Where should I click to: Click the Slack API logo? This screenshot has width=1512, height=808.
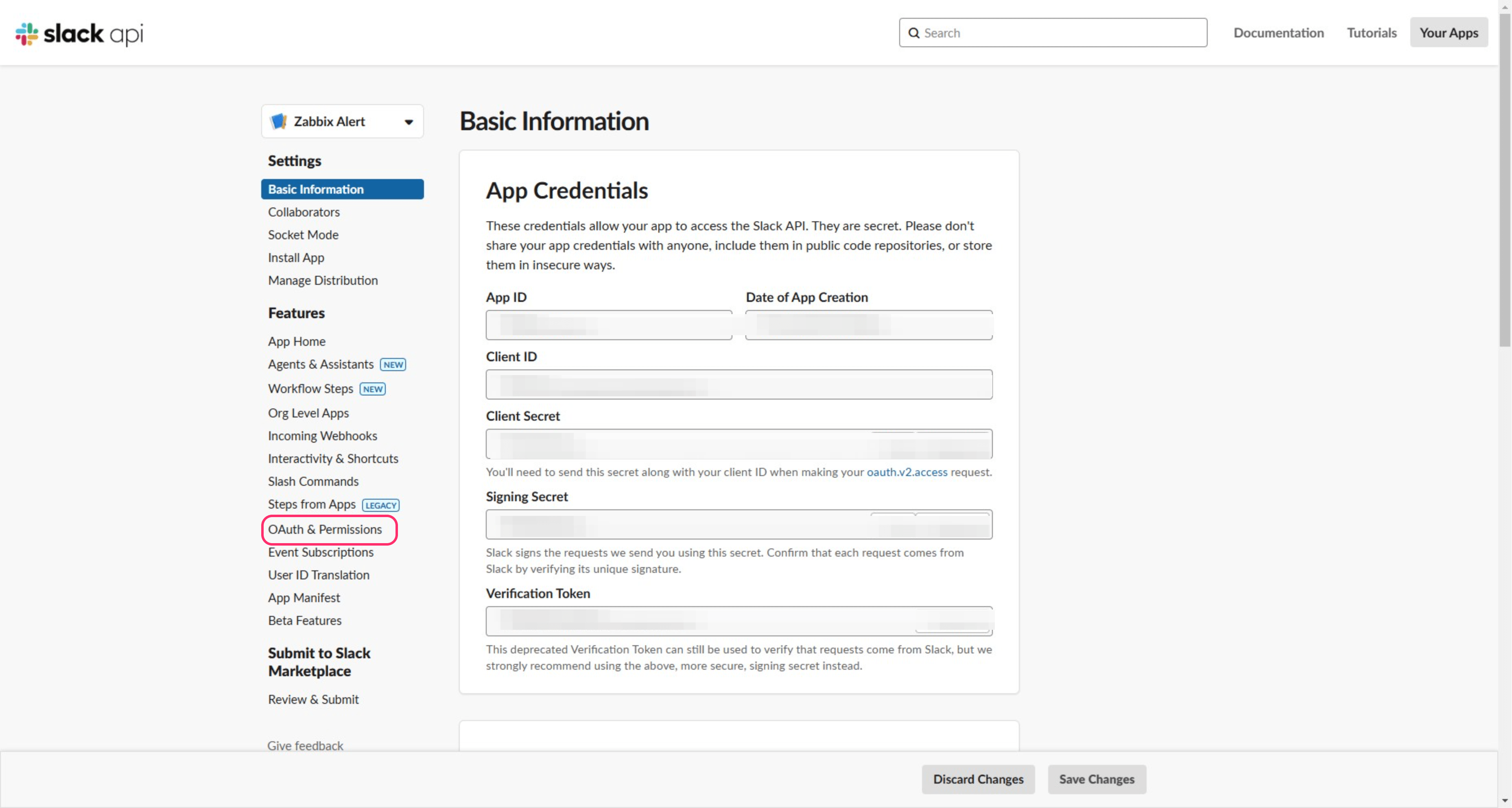point(79,33)
